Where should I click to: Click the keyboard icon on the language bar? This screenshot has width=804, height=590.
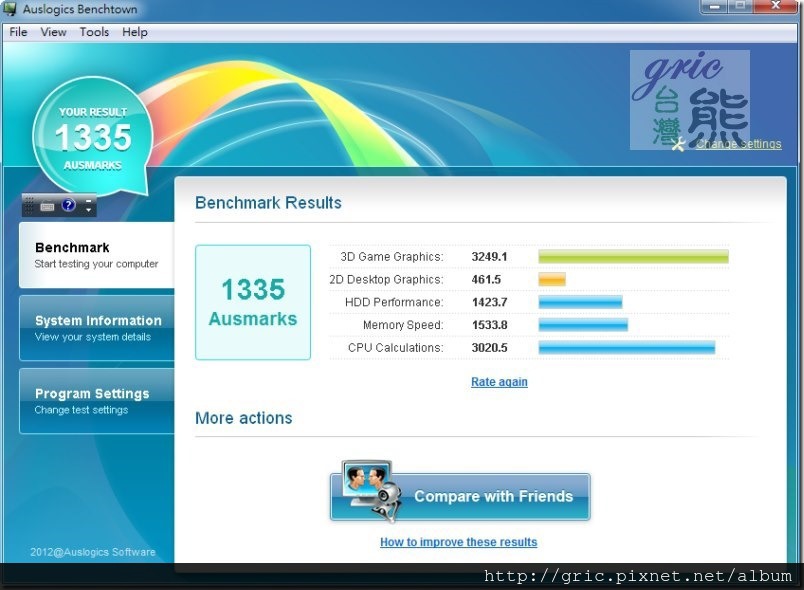47,206
